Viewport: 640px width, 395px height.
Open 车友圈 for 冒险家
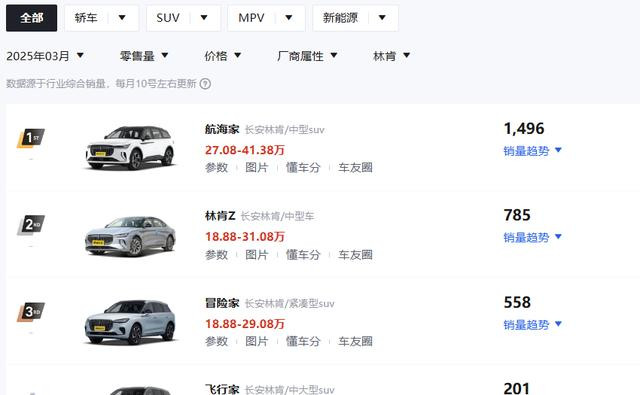(355, 341)
